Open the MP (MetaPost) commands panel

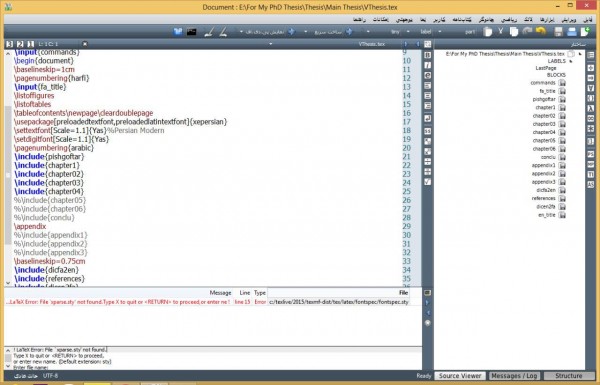tap(590, 164)
